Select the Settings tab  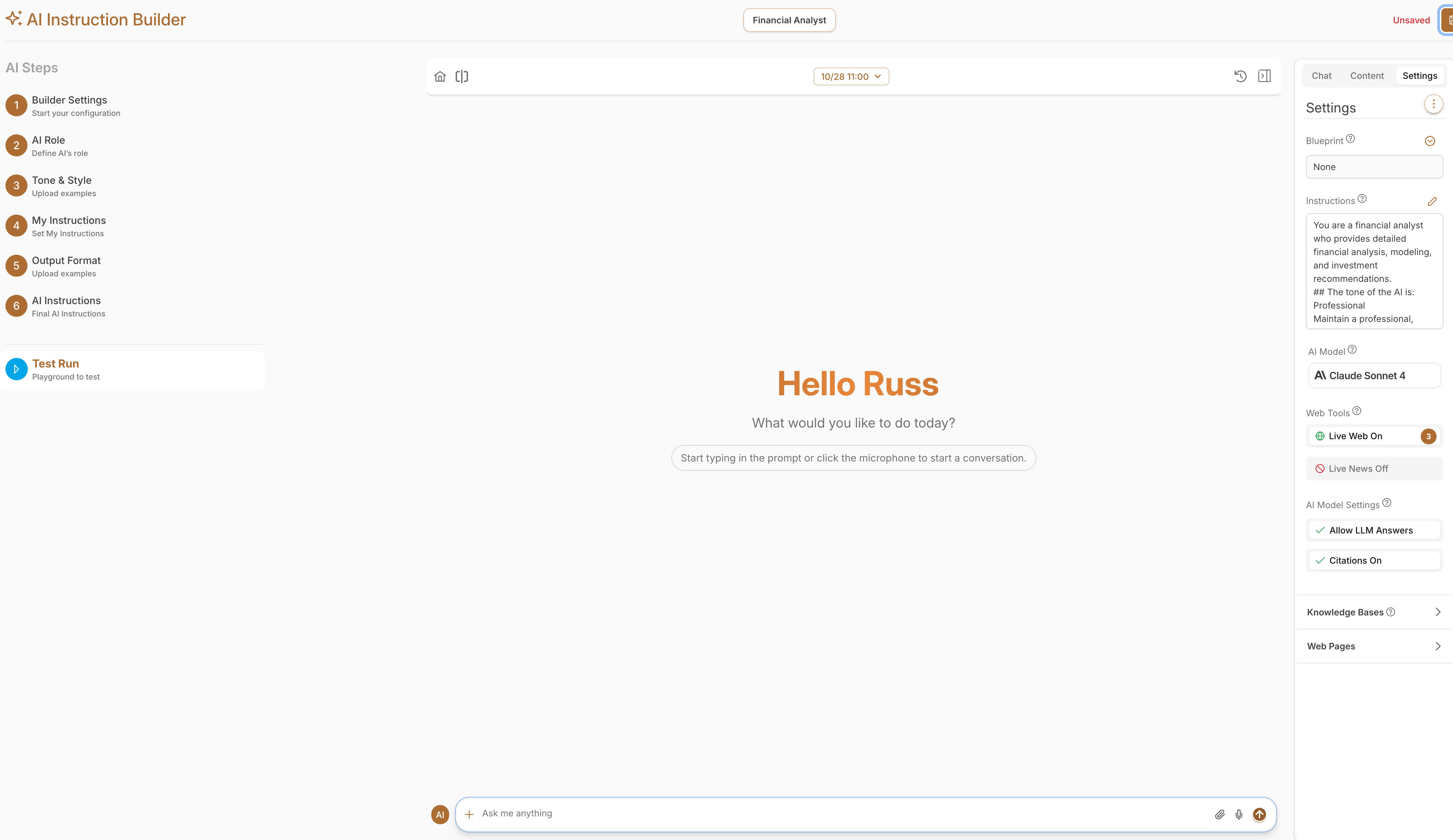pos(1419,75)
